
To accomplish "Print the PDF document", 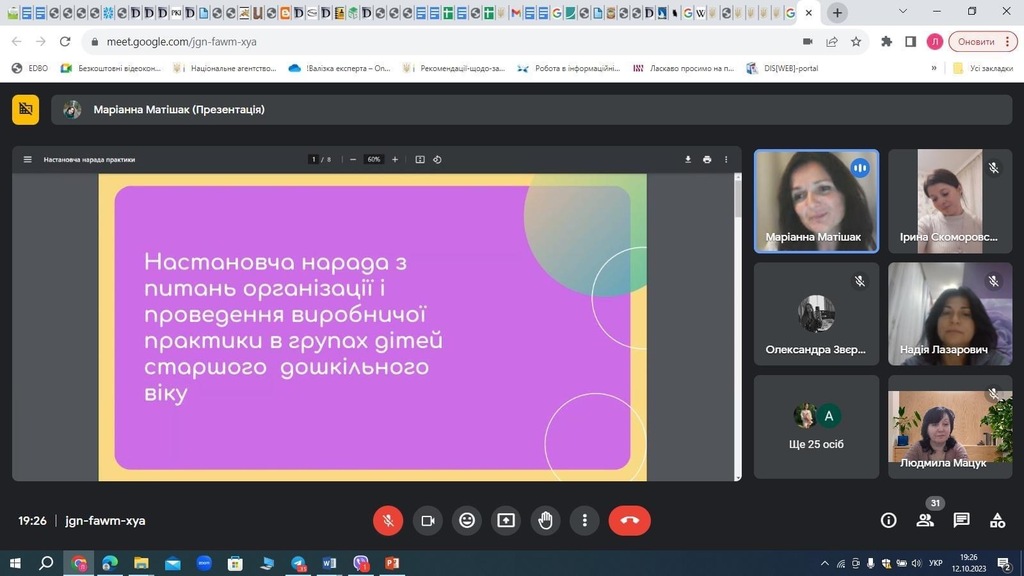I will click(707, 159).
